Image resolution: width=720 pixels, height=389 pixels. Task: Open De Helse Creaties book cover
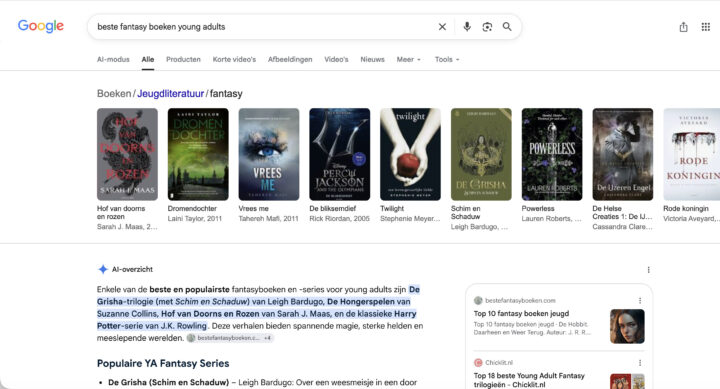pyautogui.click(x=622, y=154)
